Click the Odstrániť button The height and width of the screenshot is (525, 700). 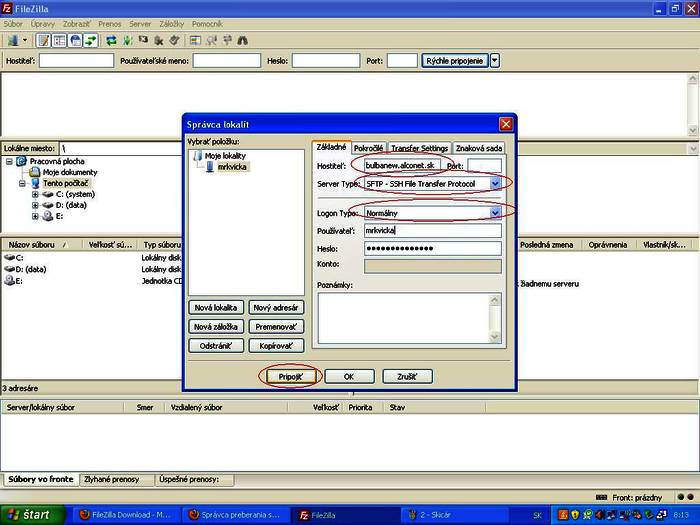click(216, 346)
